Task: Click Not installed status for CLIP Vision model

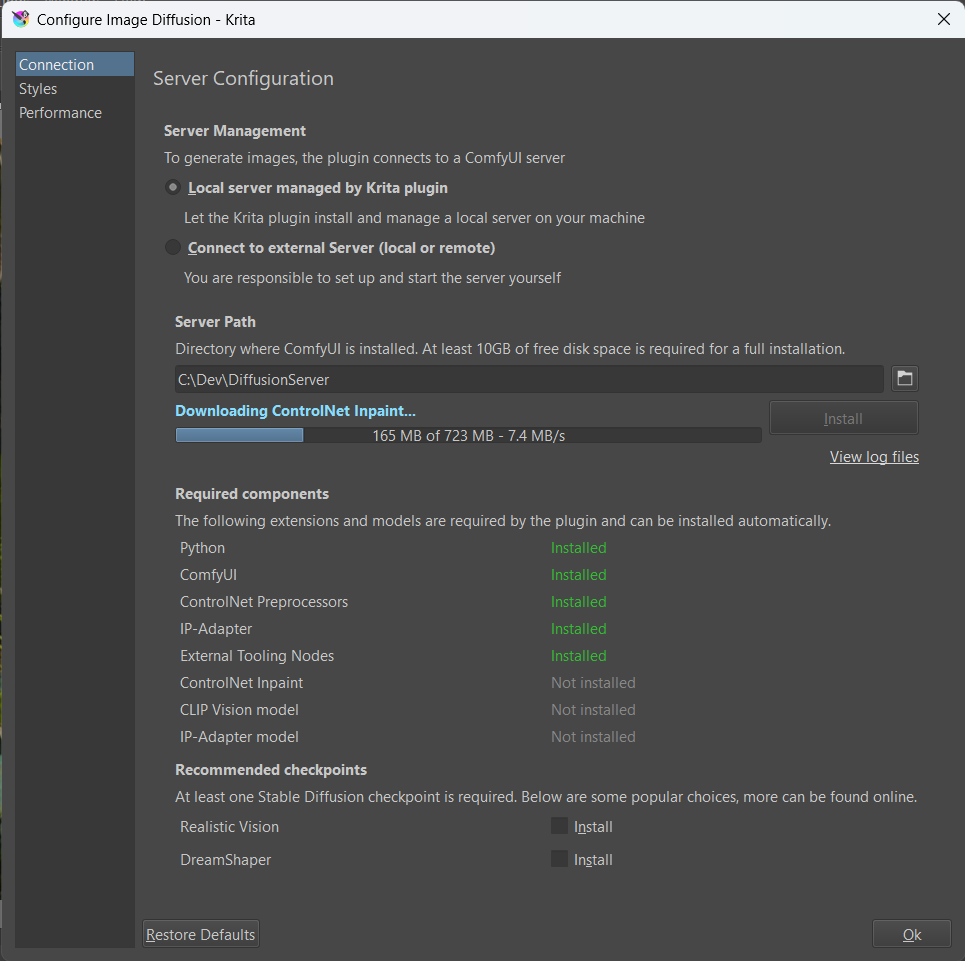Action: click(x=593, y=709)
